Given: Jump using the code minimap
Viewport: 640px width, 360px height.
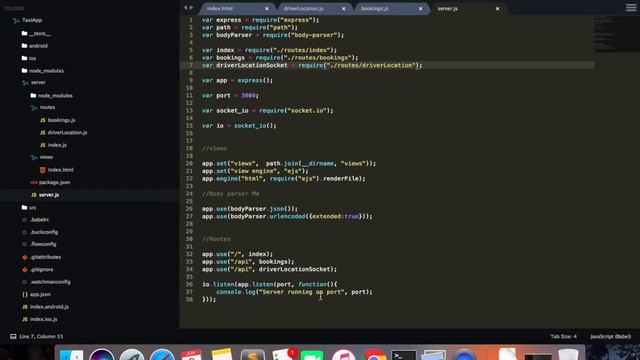Looking at the screenshot, I should point(616,33).
